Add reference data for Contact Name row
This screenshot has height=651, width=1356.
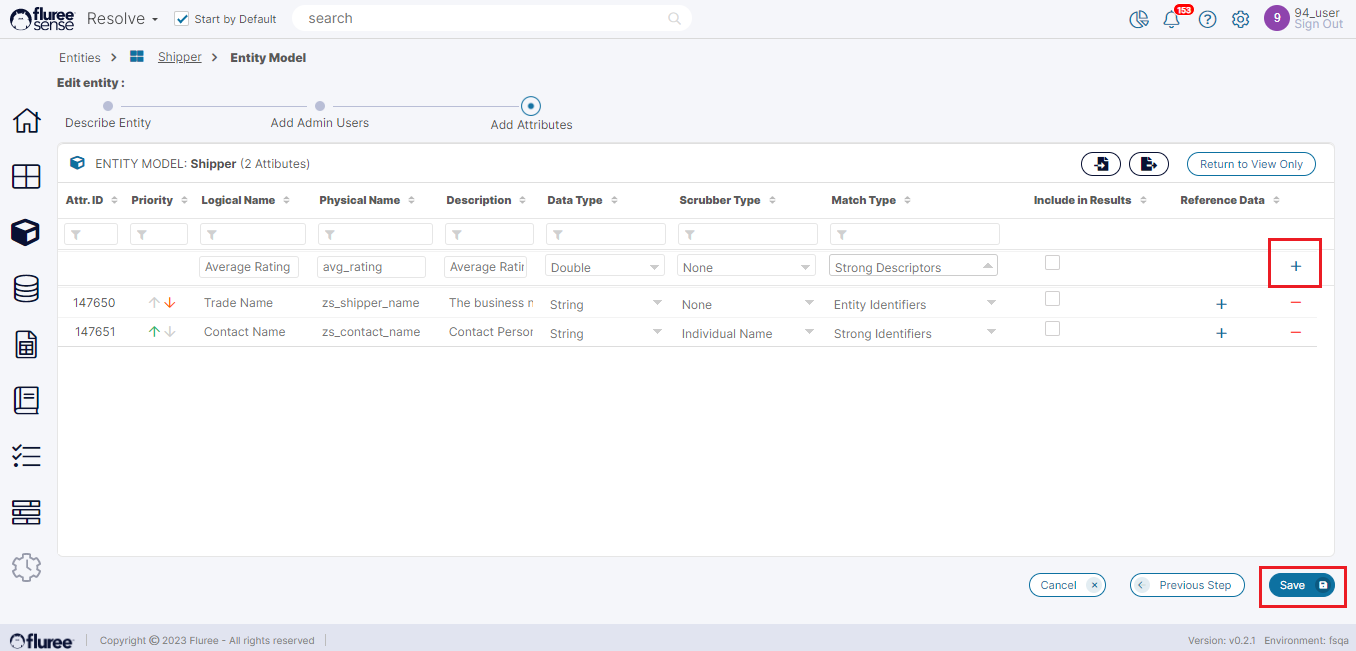click(x=1221, y=333)
